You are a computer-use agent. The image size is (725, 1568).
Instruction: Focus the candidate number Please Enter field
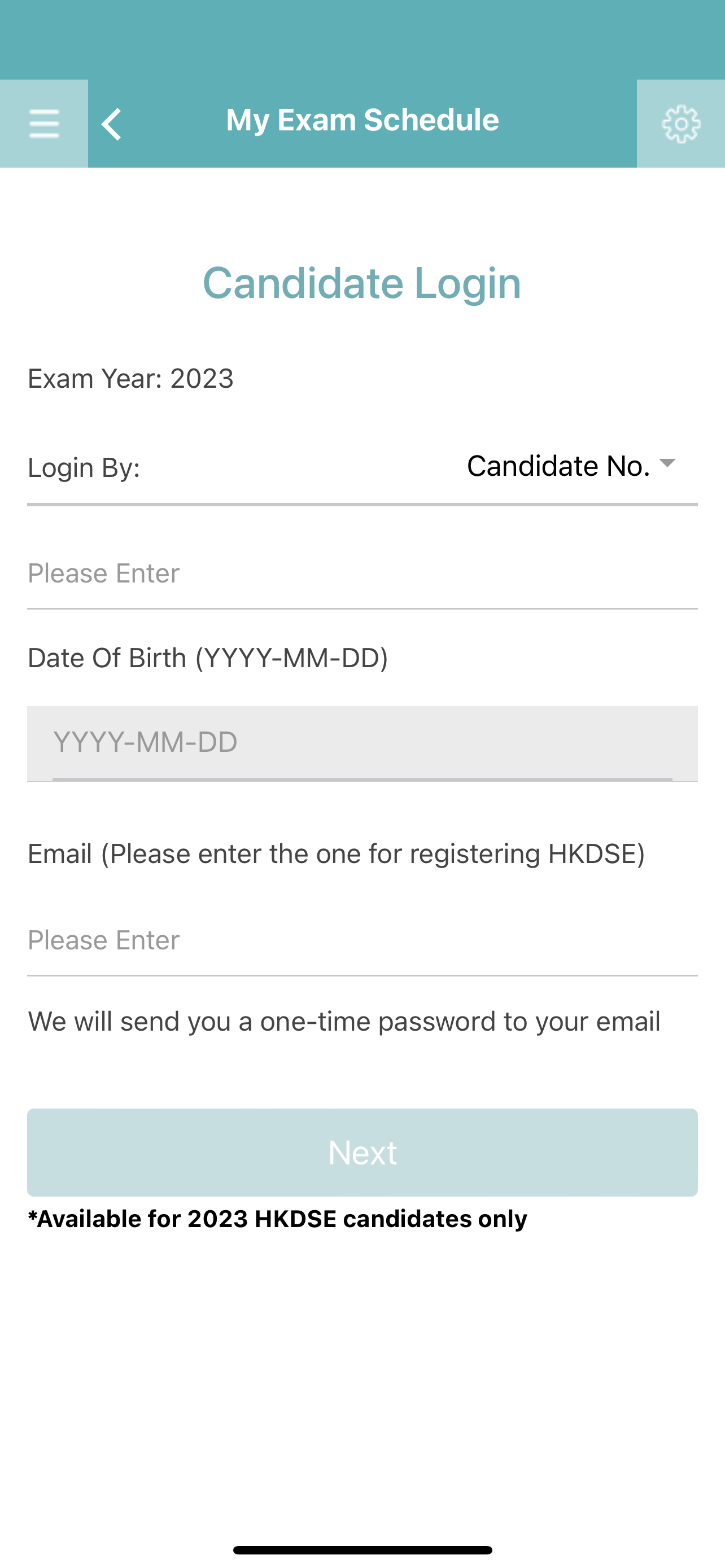361,573
